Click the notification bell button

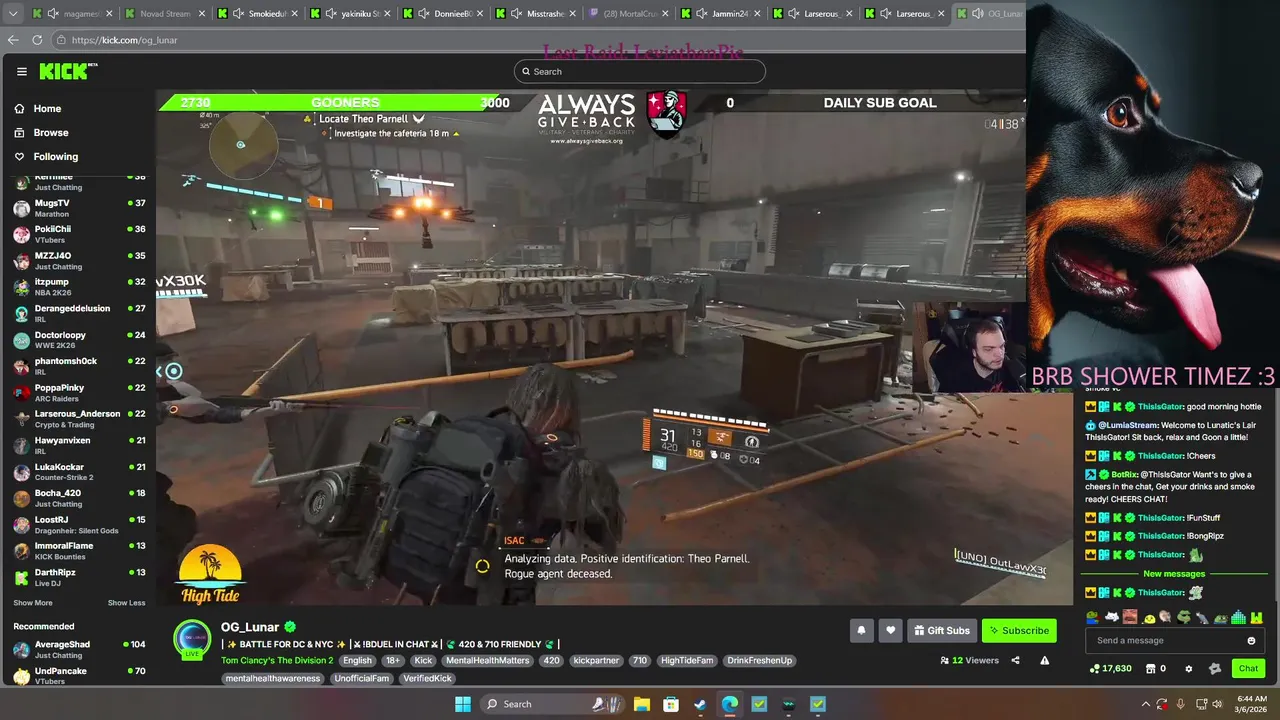coord(861,630)
